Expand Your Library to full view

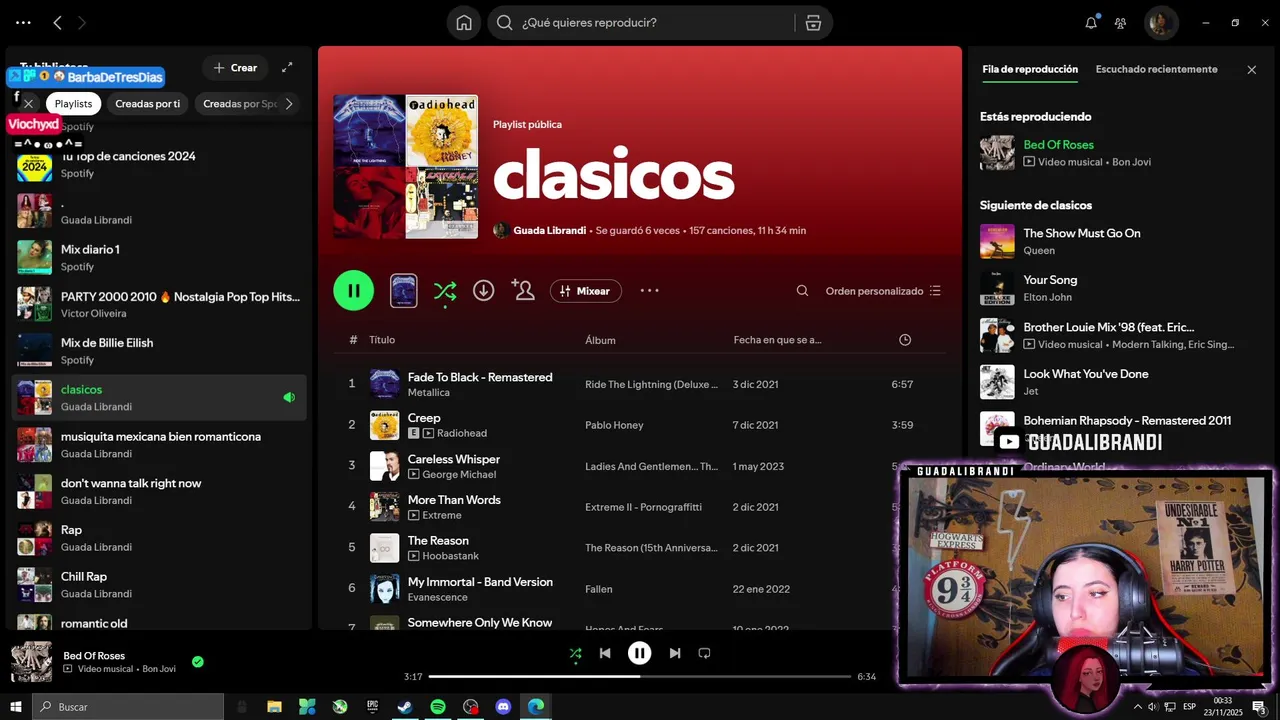coord(287,67)
